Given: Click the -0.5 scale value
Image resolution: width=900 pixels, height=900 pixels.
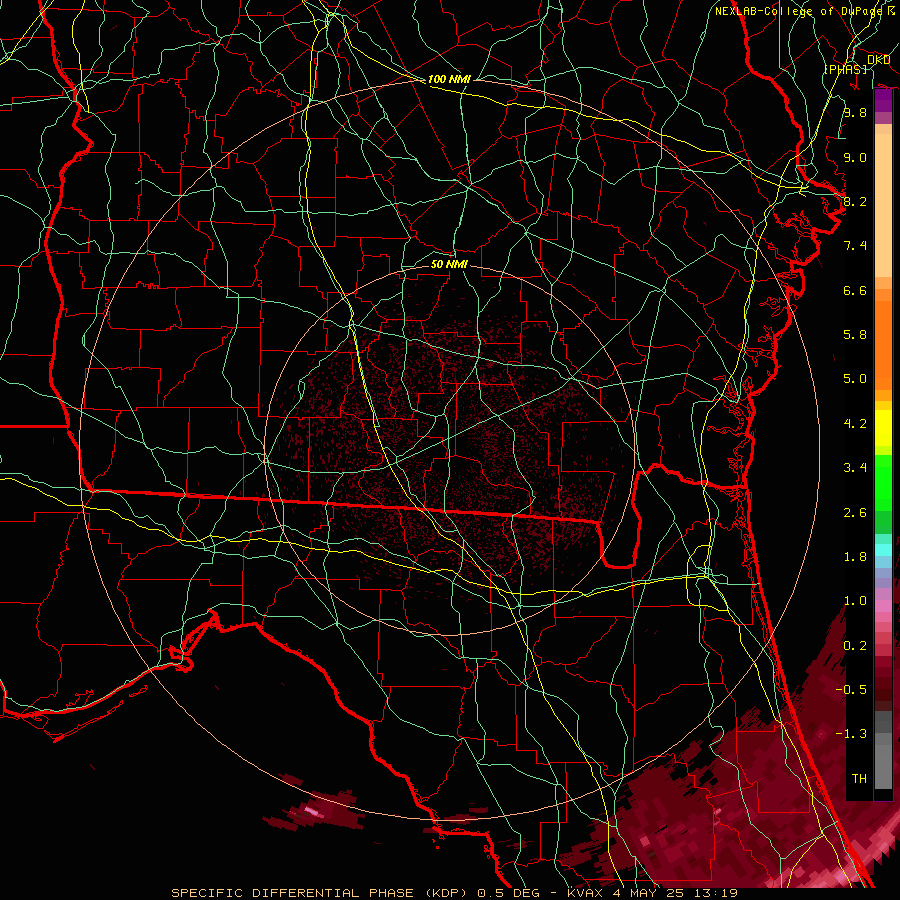Looking at the screenshot, I should coord(851,690).
